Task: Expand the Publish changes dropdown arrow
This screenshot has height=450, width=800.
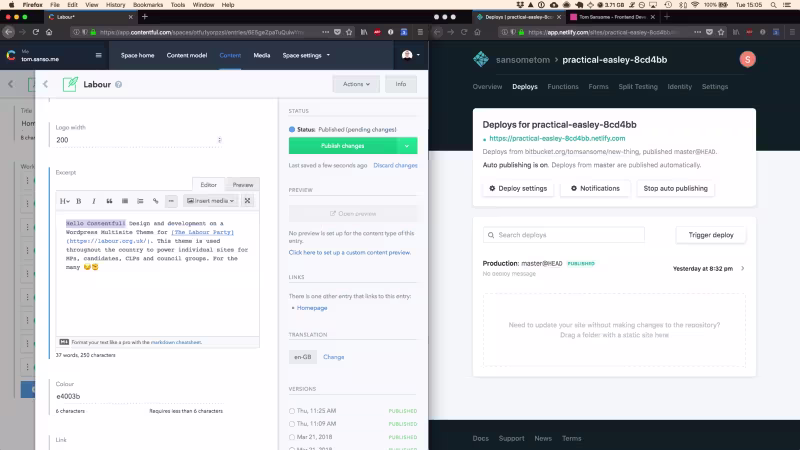Action: point(407,146)
